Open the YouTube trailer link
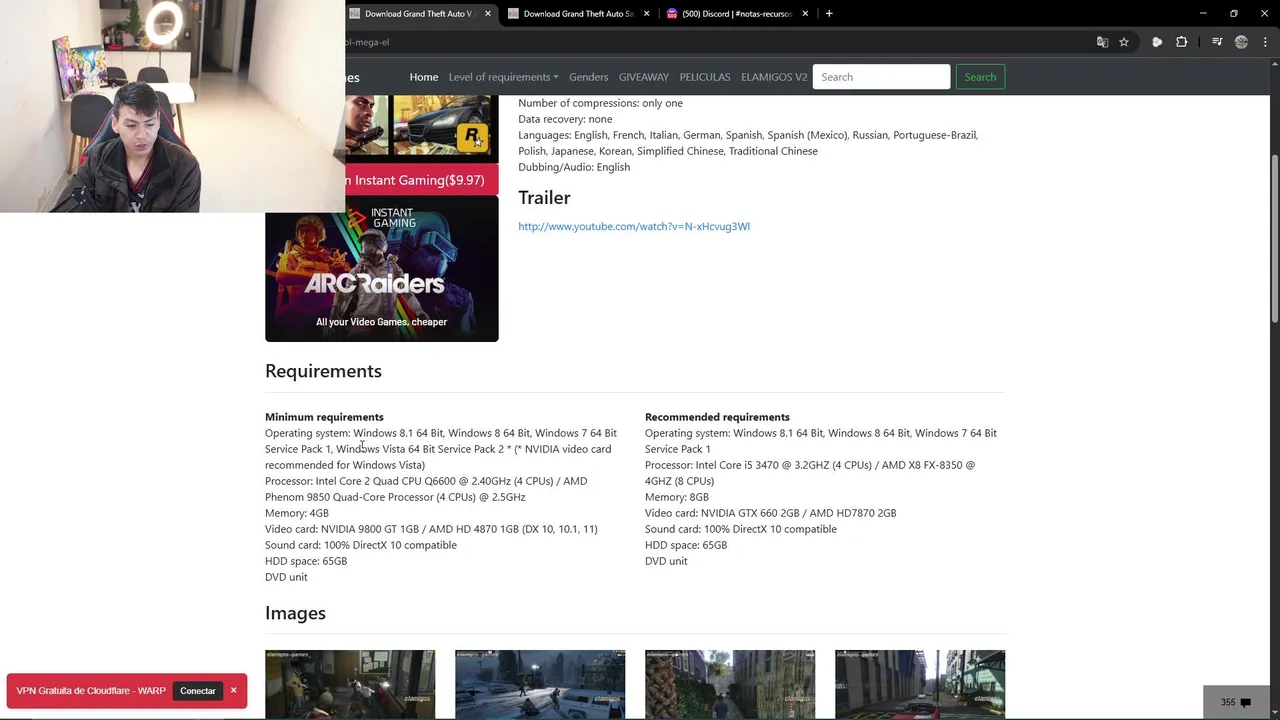The image size is (1280, 720). coord(634,226)
